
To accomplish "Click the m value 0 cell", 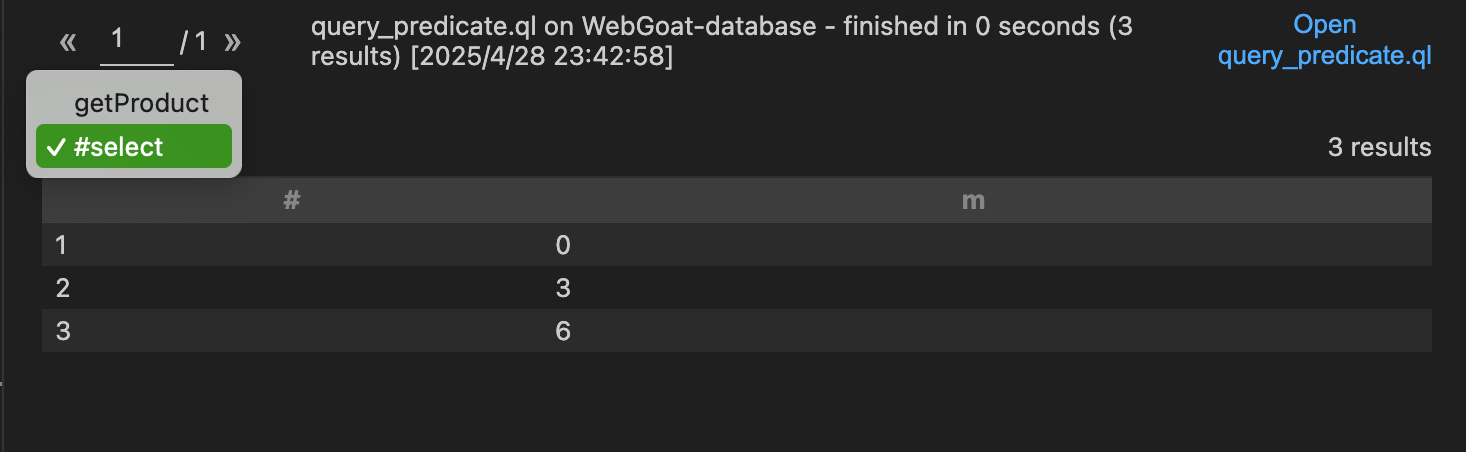I will pos(563,245).
